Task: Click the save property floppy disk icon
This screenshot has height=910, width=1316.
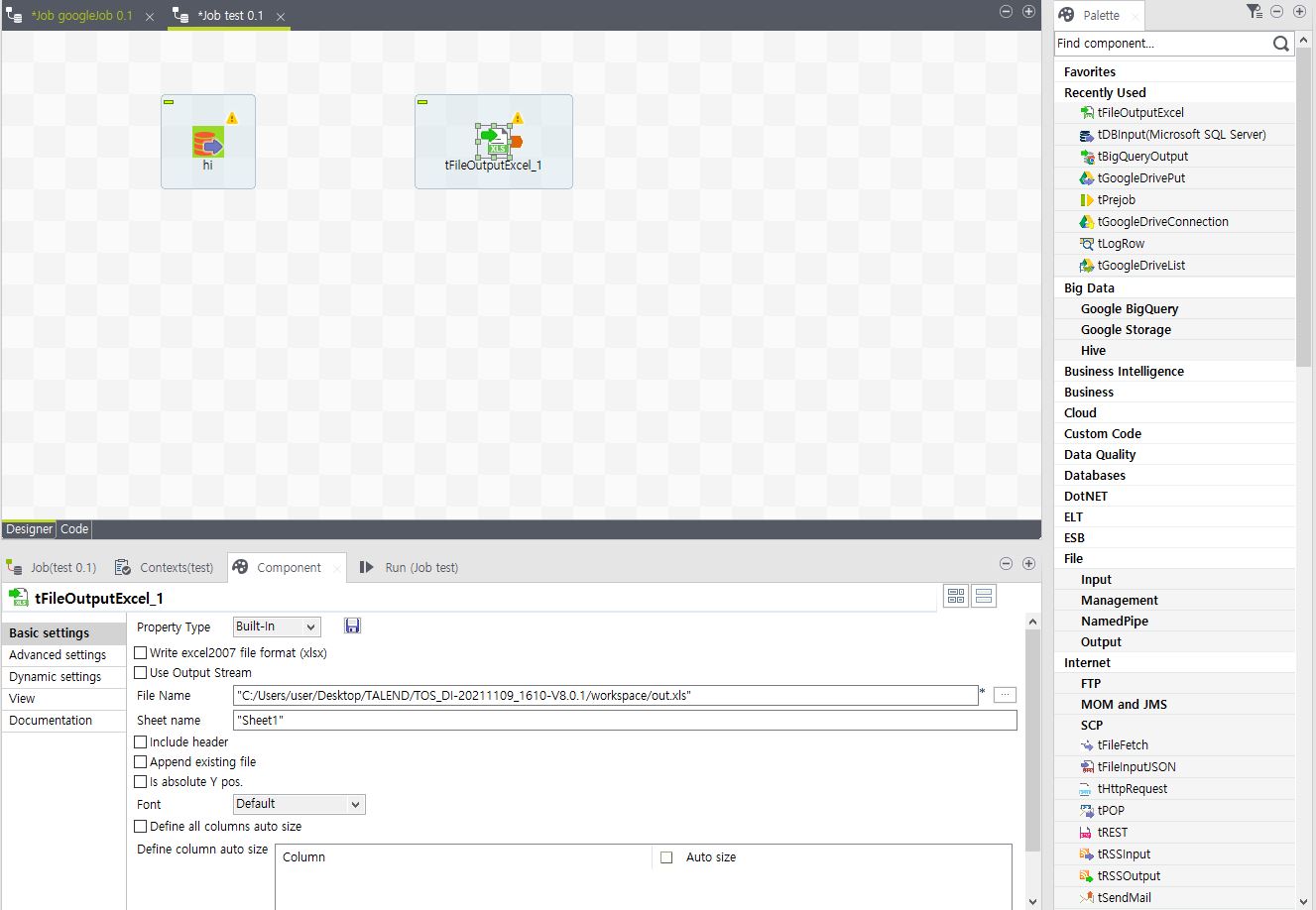Action: [352, 626]
